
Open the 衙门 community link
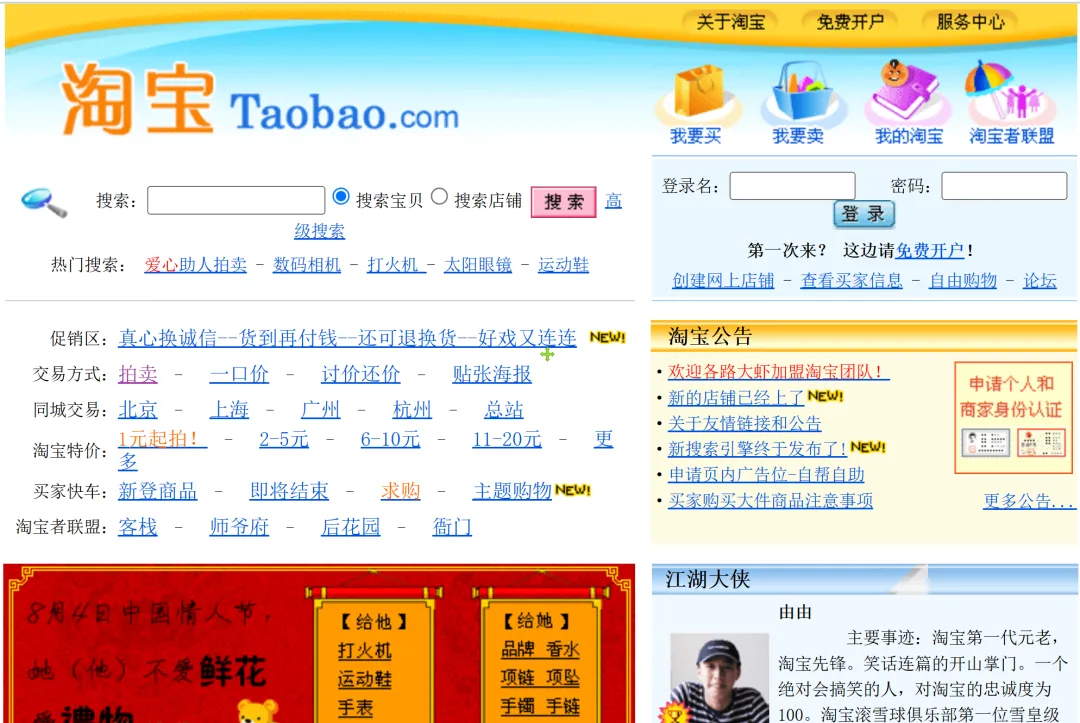click(452, 527)
